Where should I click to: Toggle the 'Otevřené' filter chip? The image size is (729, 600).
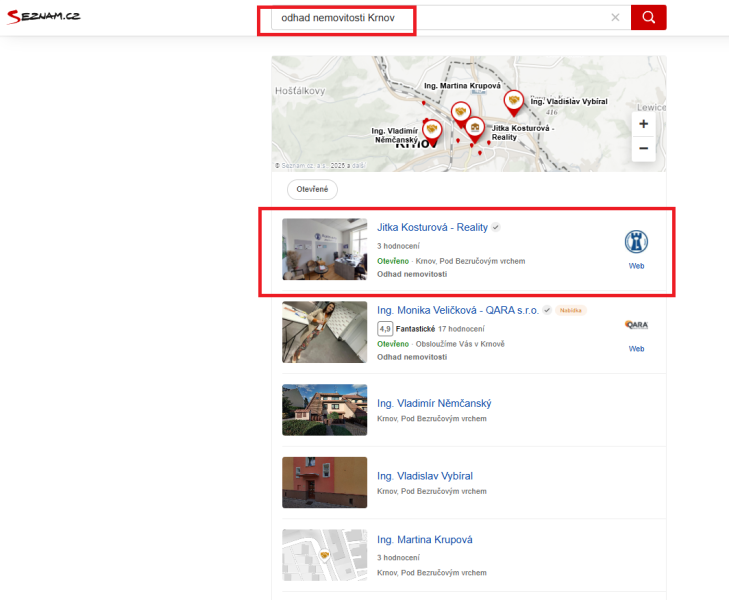[312, 189]
